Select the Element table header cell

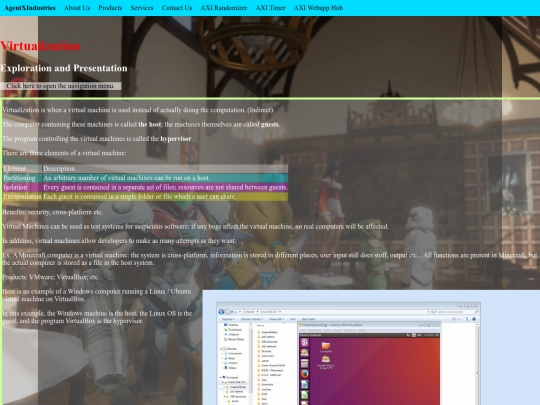point(22,169)
